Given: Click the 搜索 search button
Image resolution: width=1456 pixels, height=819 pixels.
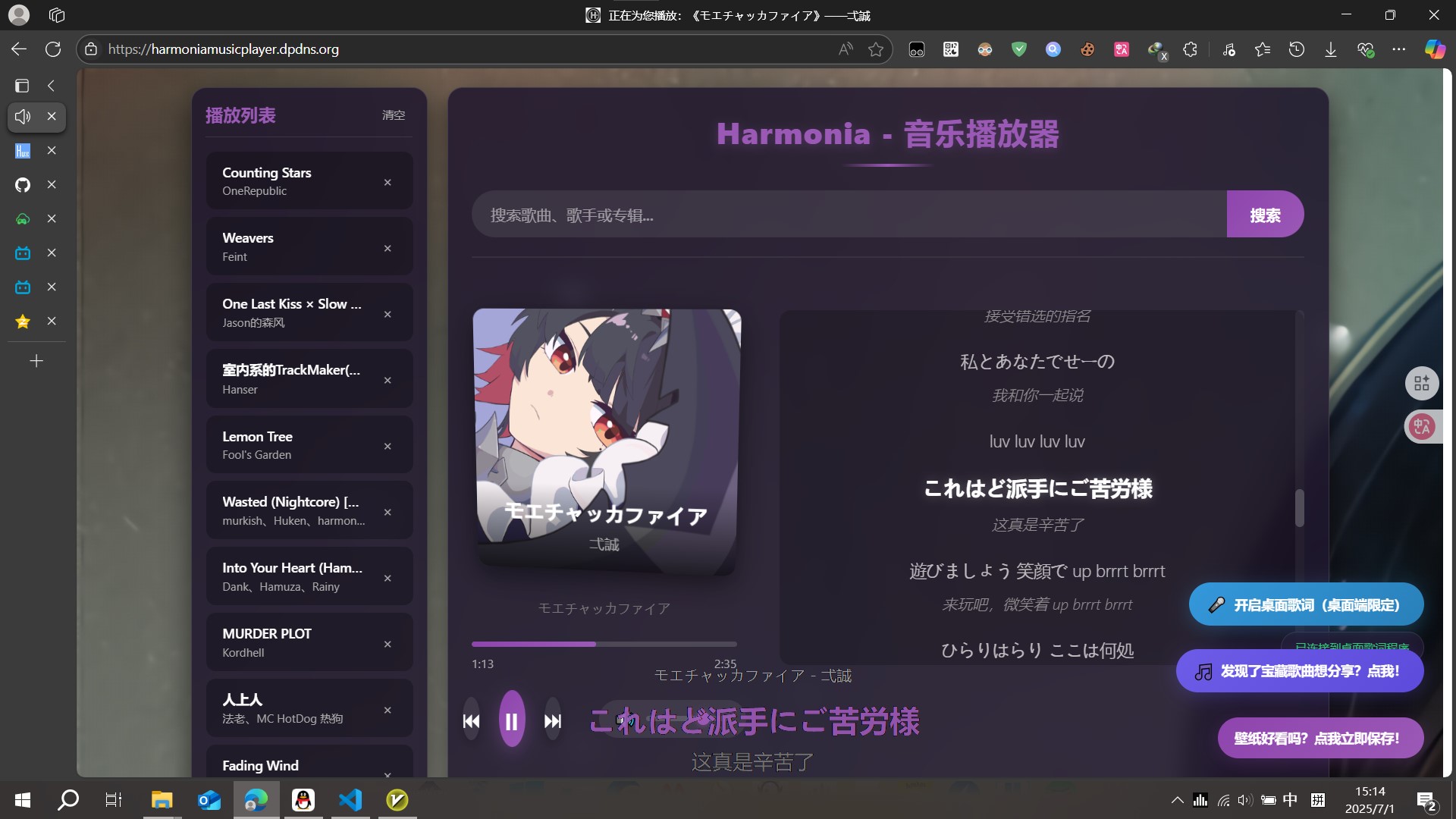Looking at the screenshot, I should (1265, 215).
